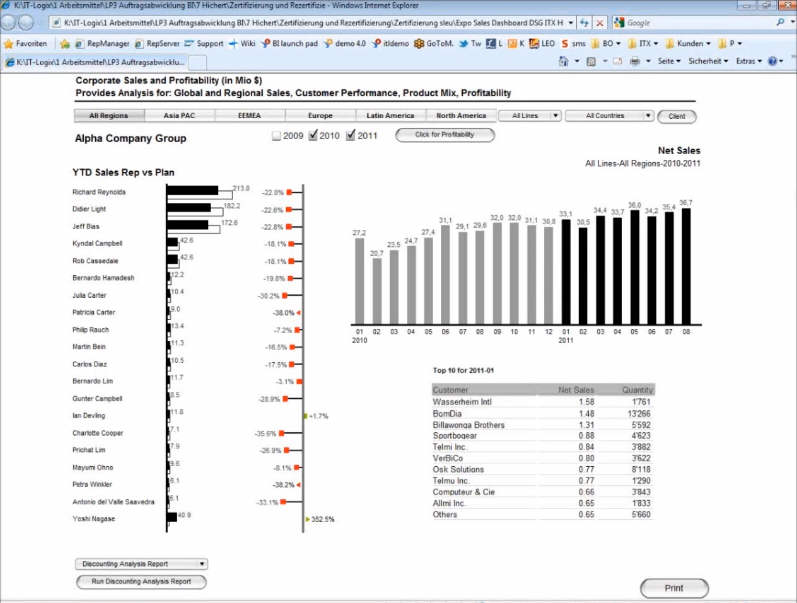
Task: Open sms bookmark
Action: pyautogui.click(x=573, y=44)
